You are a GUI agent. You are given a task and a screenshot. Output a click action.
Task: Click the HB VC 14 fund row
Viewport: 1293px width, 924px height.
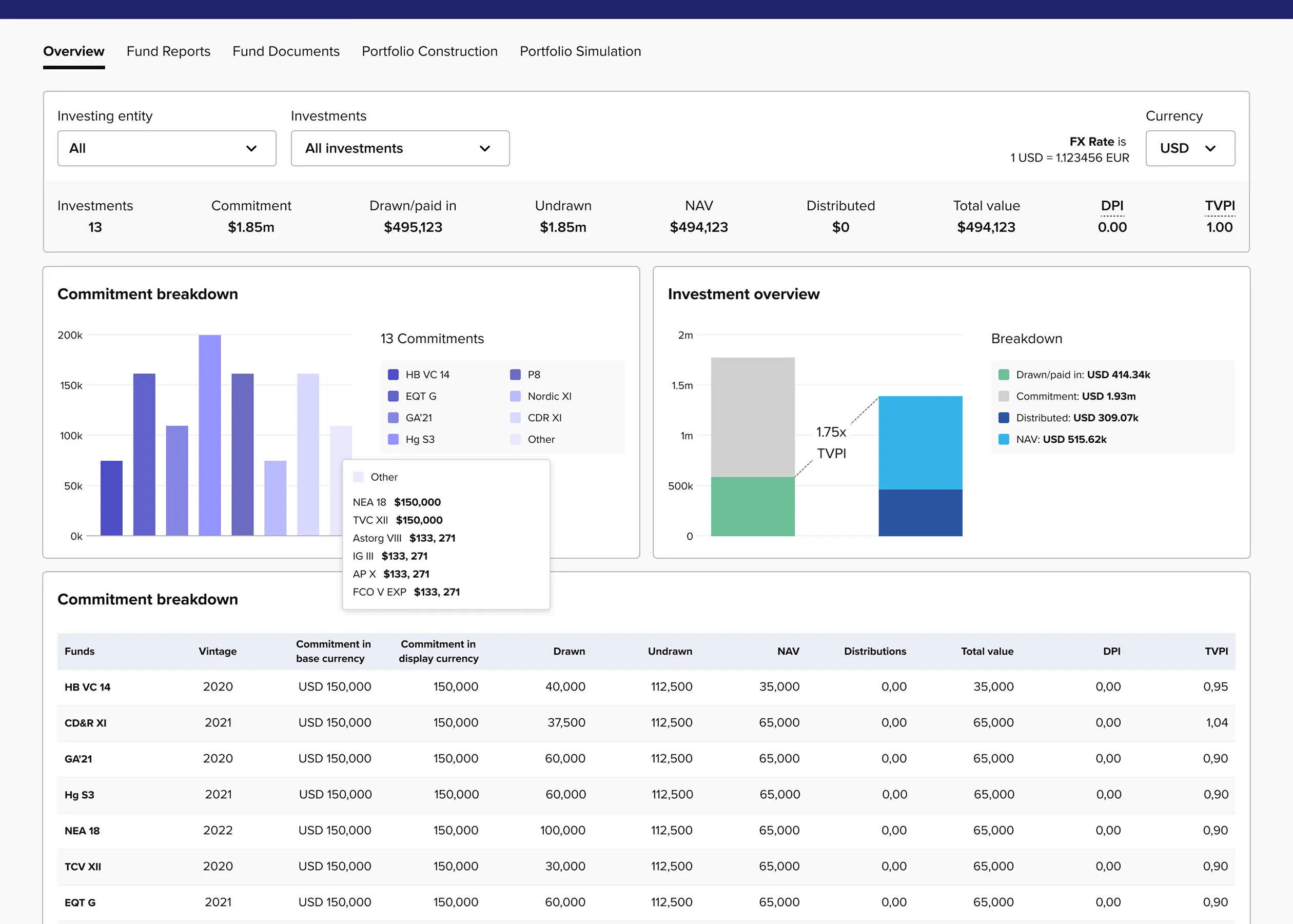pos(87,687)
